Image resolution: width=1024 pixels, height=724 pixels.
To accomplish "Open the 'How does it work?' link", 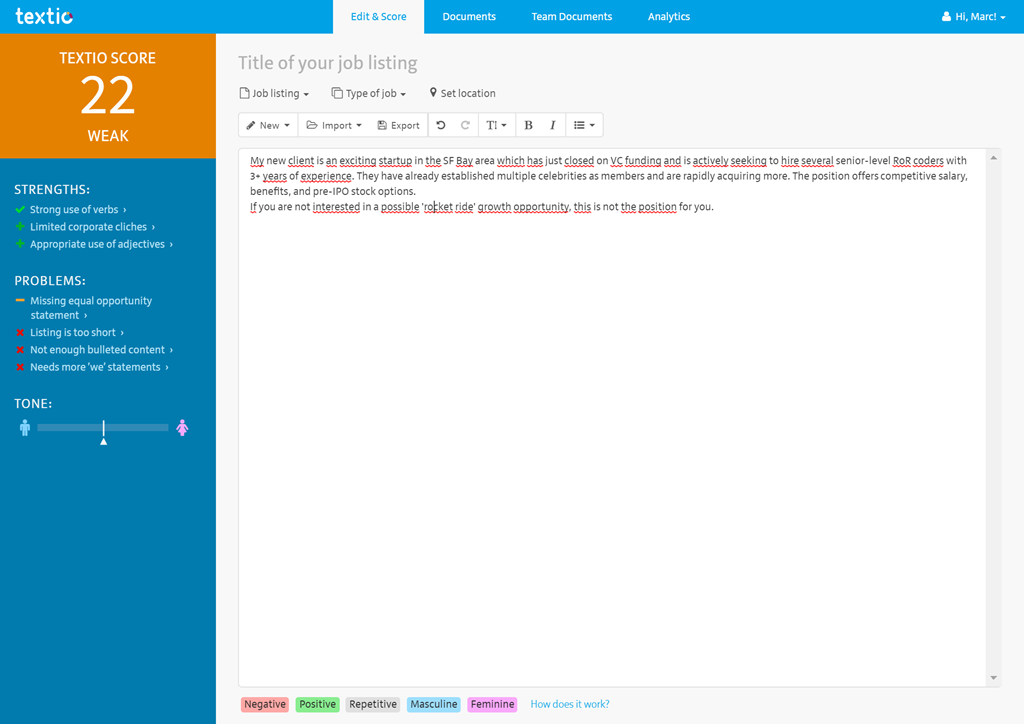I will coord(569,704).
